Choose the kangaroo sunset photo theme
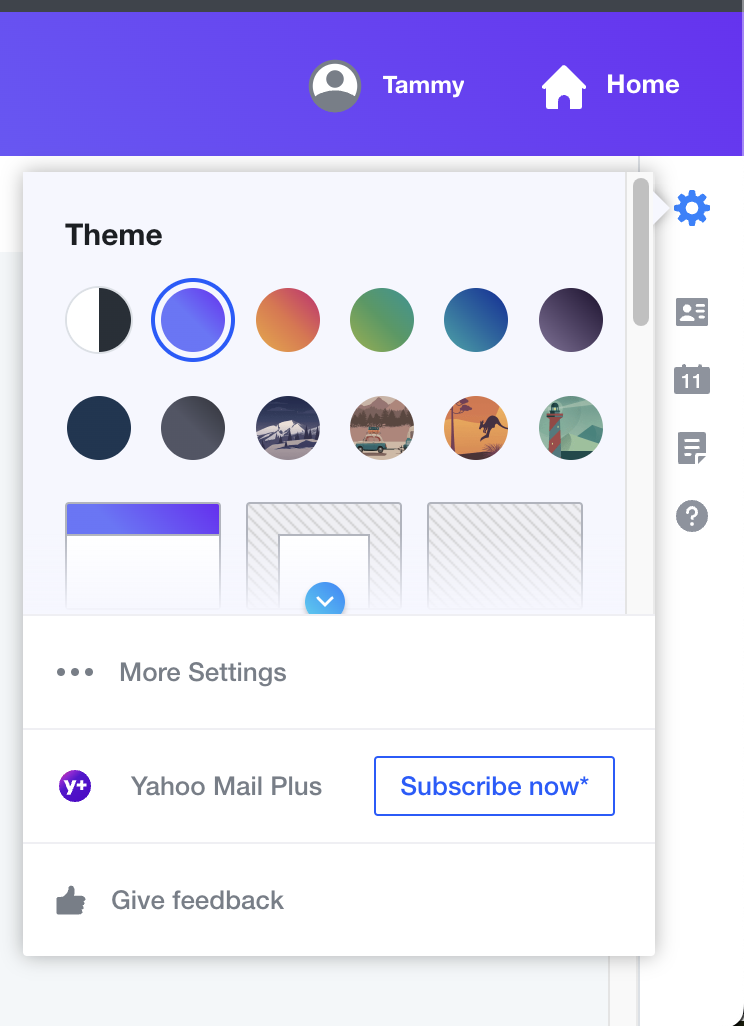 (x=476, y=428)
